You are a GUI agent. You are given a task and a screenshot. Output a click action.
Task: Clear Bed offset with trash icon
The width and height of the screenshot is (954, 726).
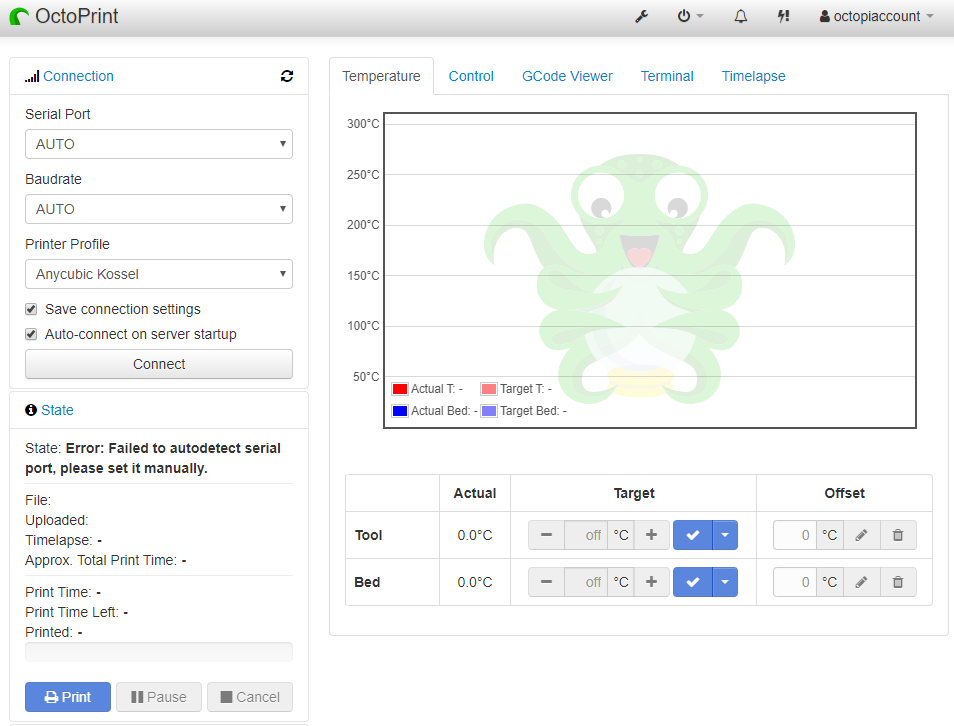[x=898, y=582]
